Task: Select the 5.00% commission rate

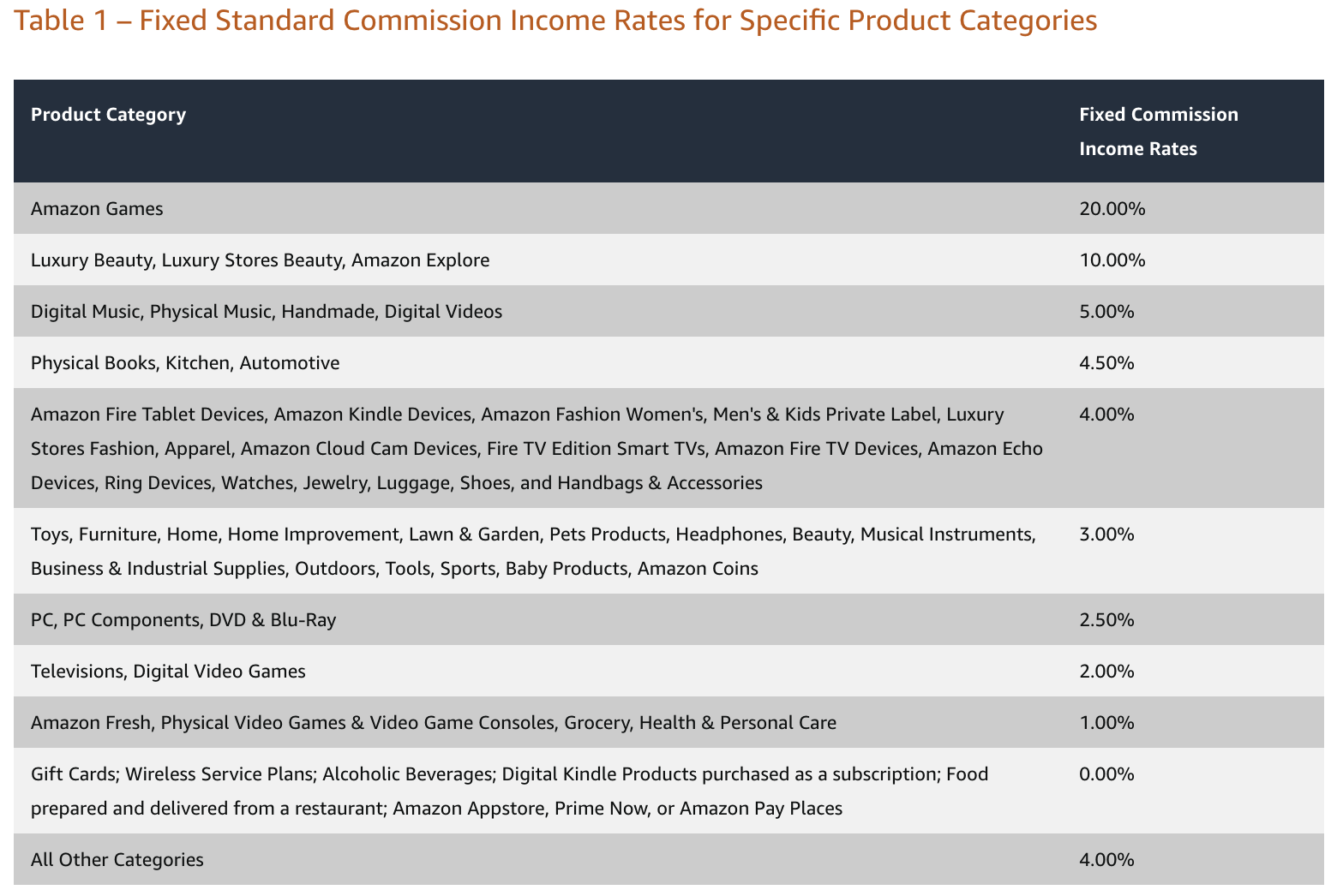Action: [x=1106, y=311]
